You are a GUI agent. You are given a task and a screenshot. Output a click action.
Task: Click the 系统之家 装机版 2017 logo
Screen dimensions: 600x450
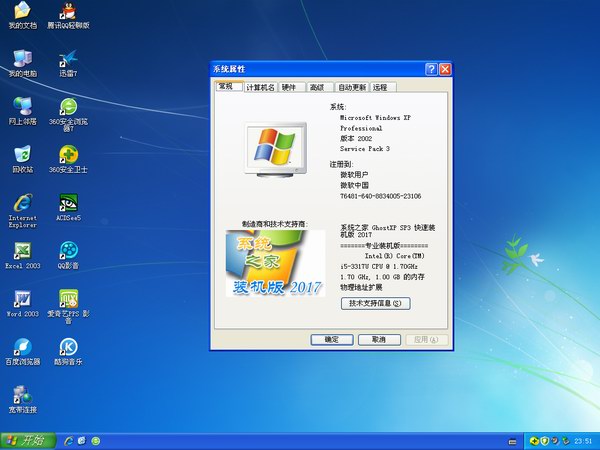point(276,263)
